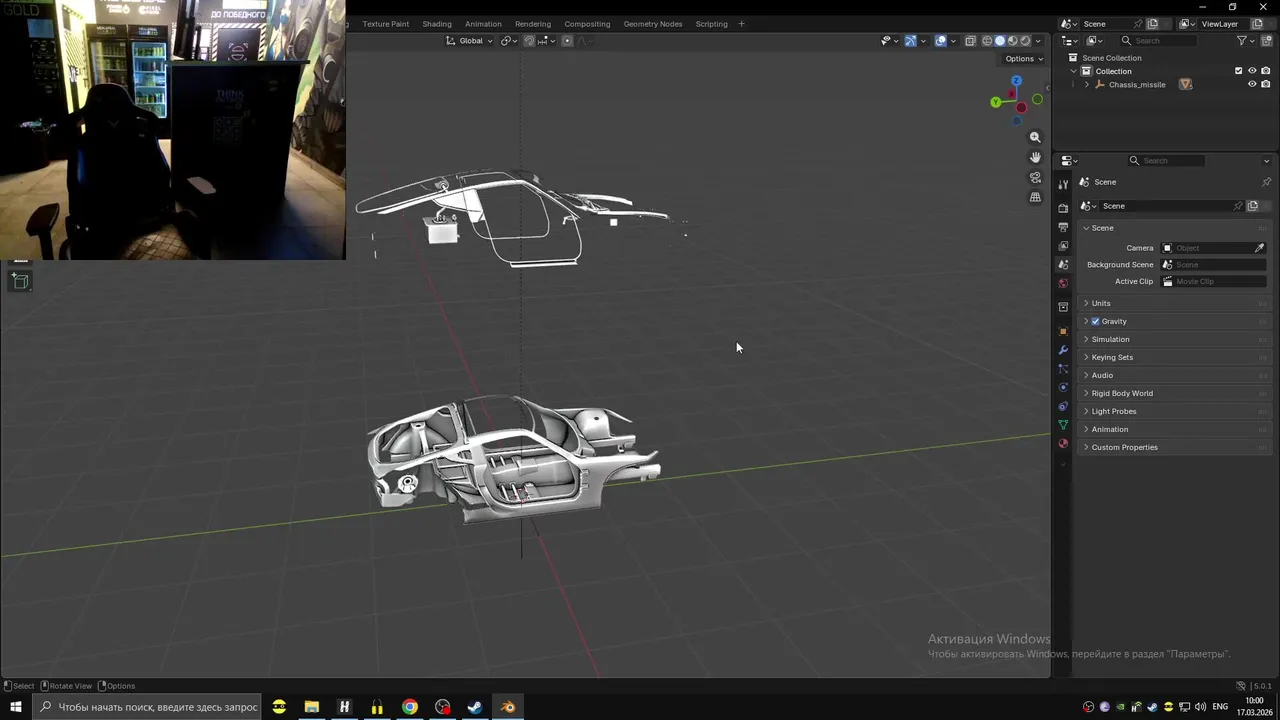
Task: Switch between perspective and orthographic grid icon
Action: click(1035, 197)
